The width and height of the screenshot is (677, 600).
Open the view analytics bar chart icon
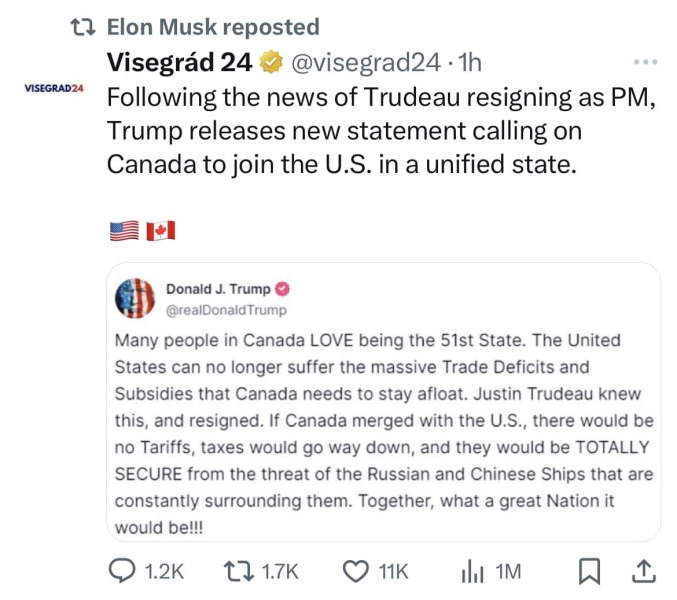pyautogui.click(x=472, y=570)
